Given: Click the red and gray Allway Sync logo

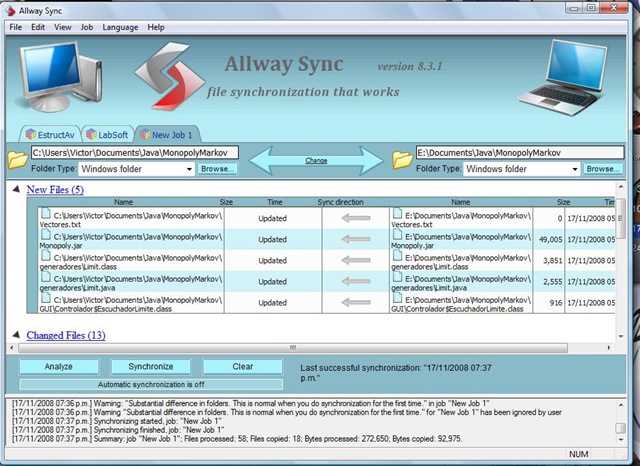Looking at the screenshot, I should pos(169,77).
